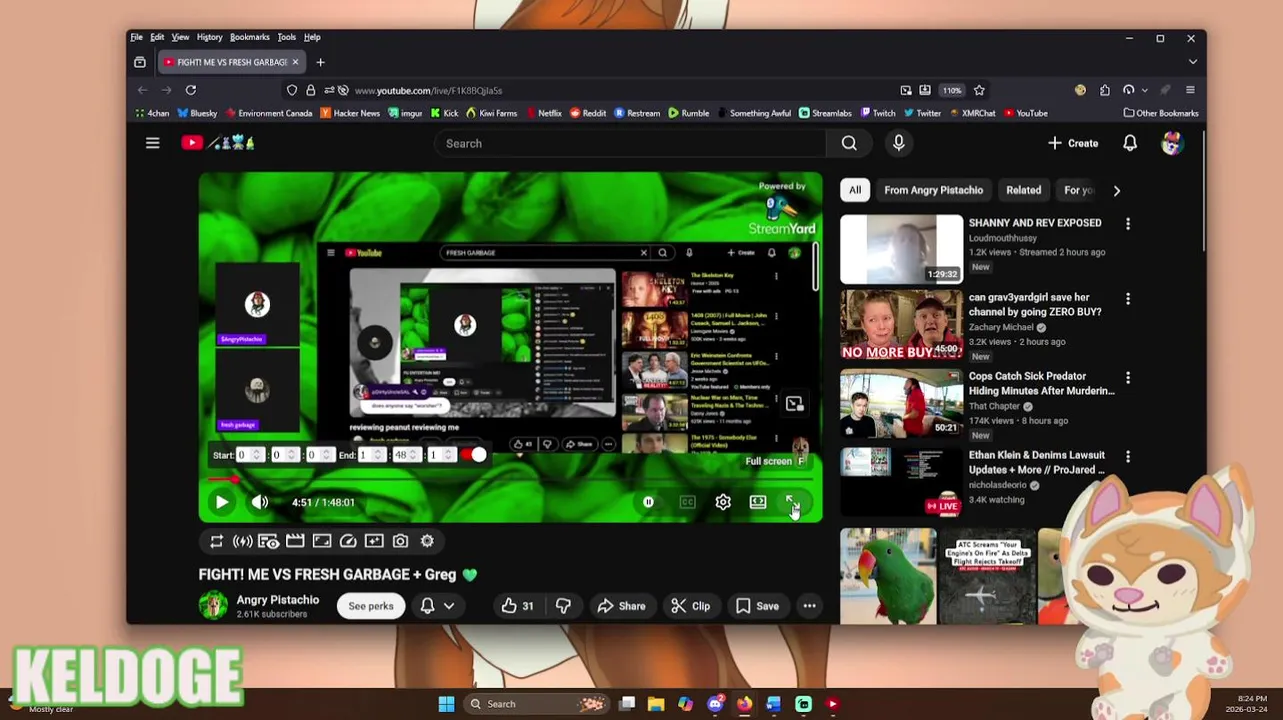Image resolution: width=1283 pixels, height=720 pixels.
Task: Open the Angry Pistachio channel link
Action: click(277, 600)
